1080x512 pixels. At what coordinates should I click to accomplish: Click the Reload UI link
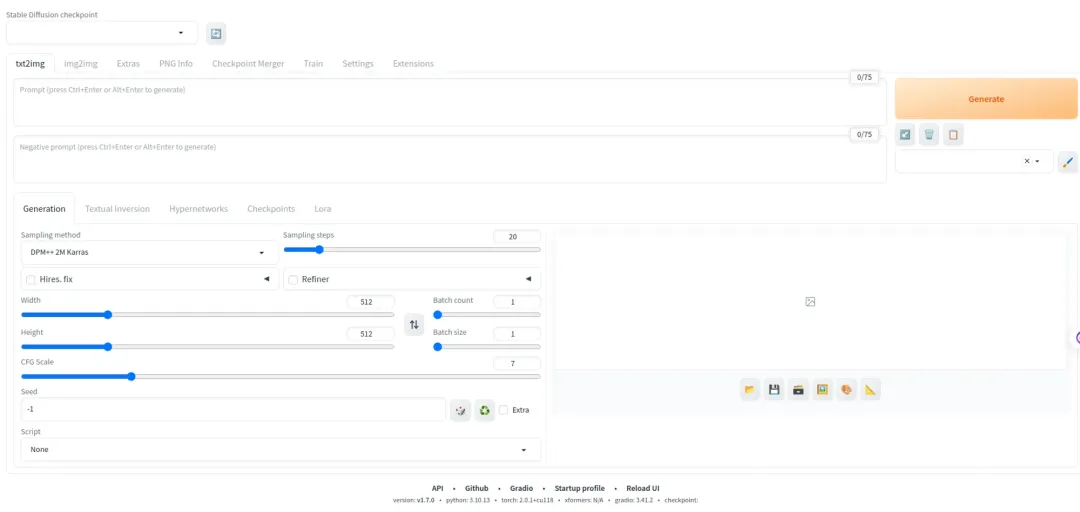643,488
